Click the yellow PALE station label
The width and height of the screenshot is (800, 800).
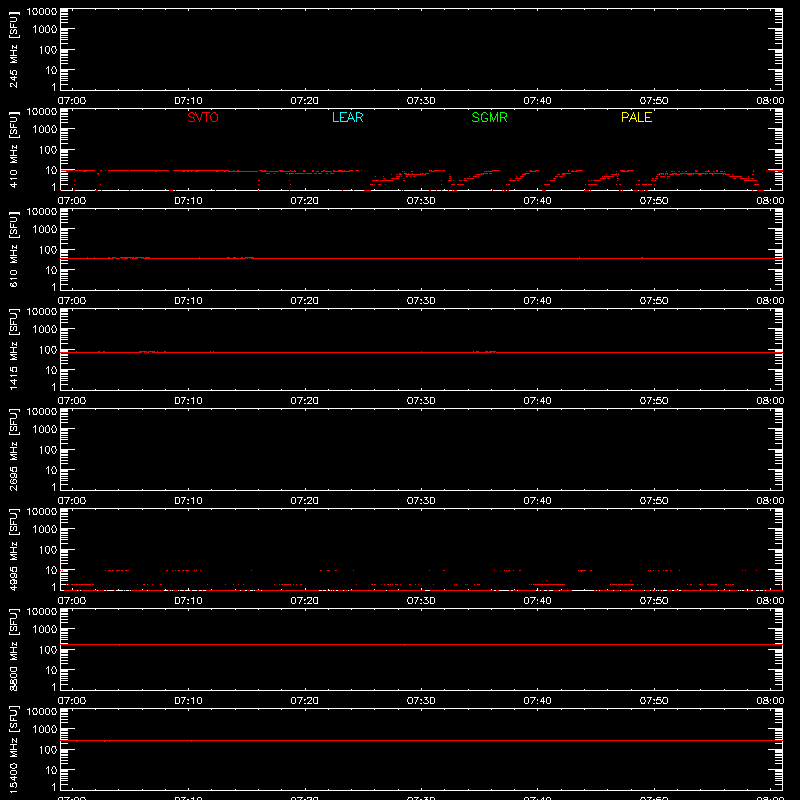click(x=636, y=117)
